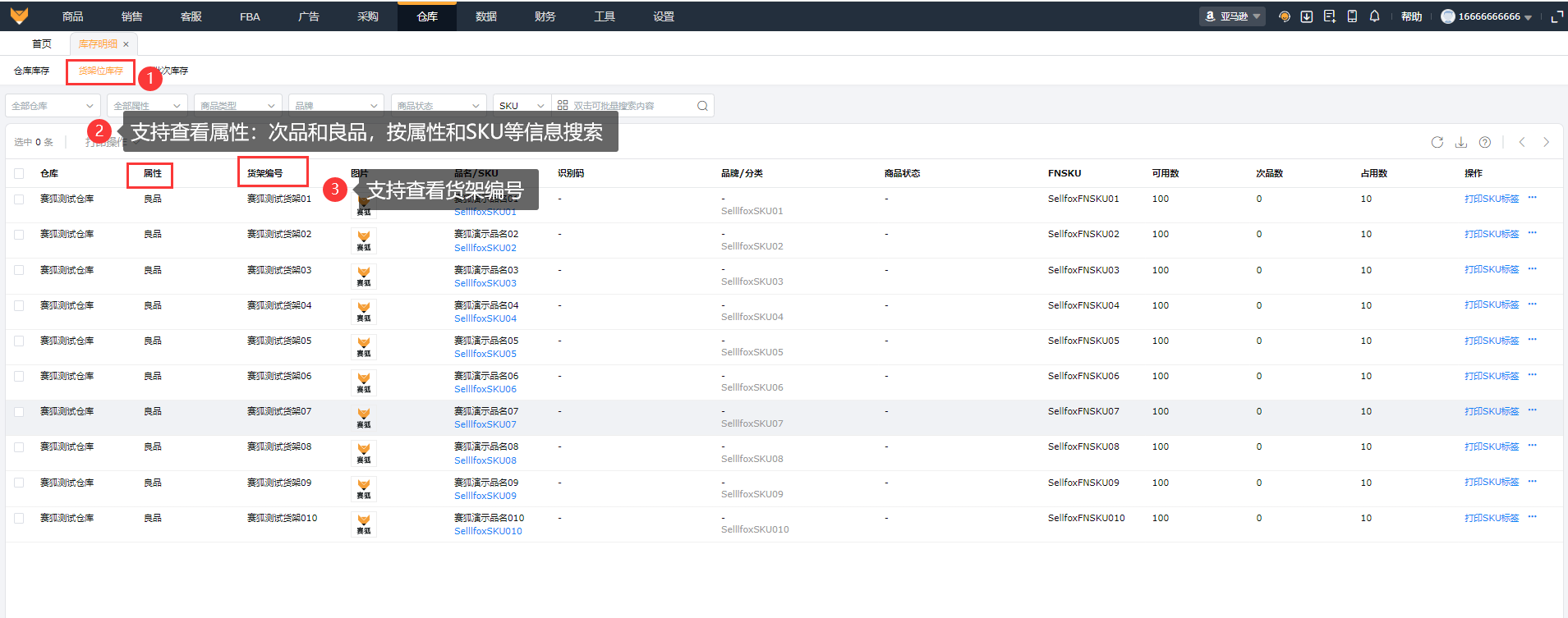Click the refresh icon above the table
Viewport: 1568px width, 618px height.
1437,142
